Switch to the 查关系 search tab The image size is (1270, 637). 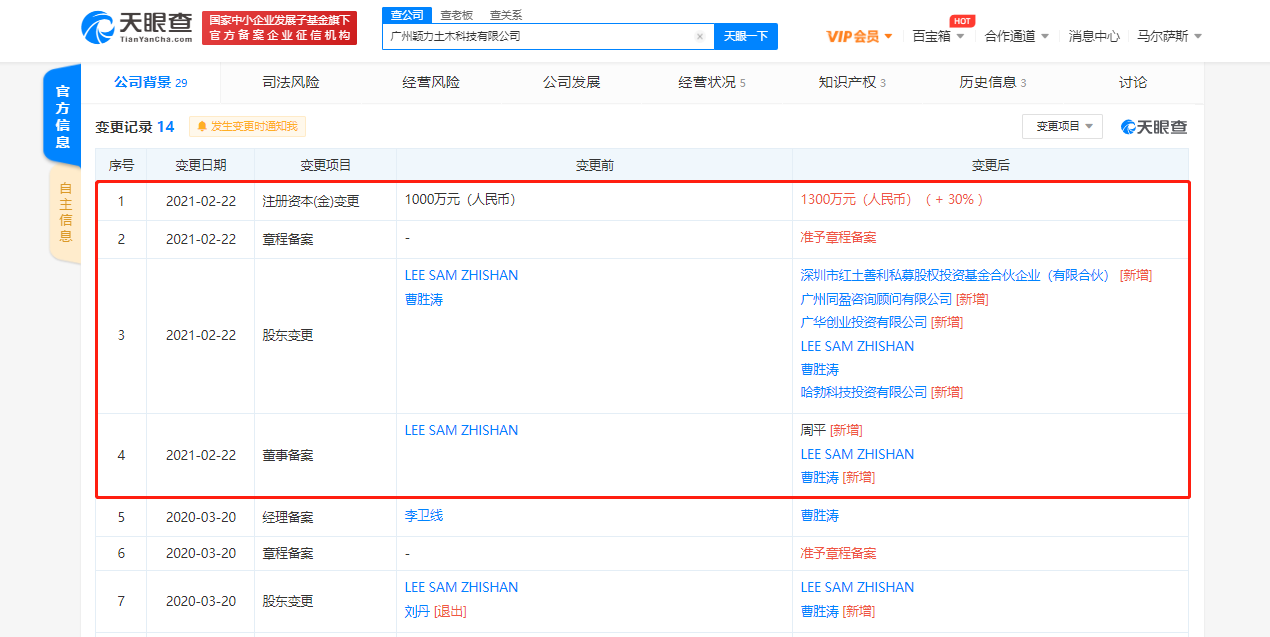tap(506, 15)
